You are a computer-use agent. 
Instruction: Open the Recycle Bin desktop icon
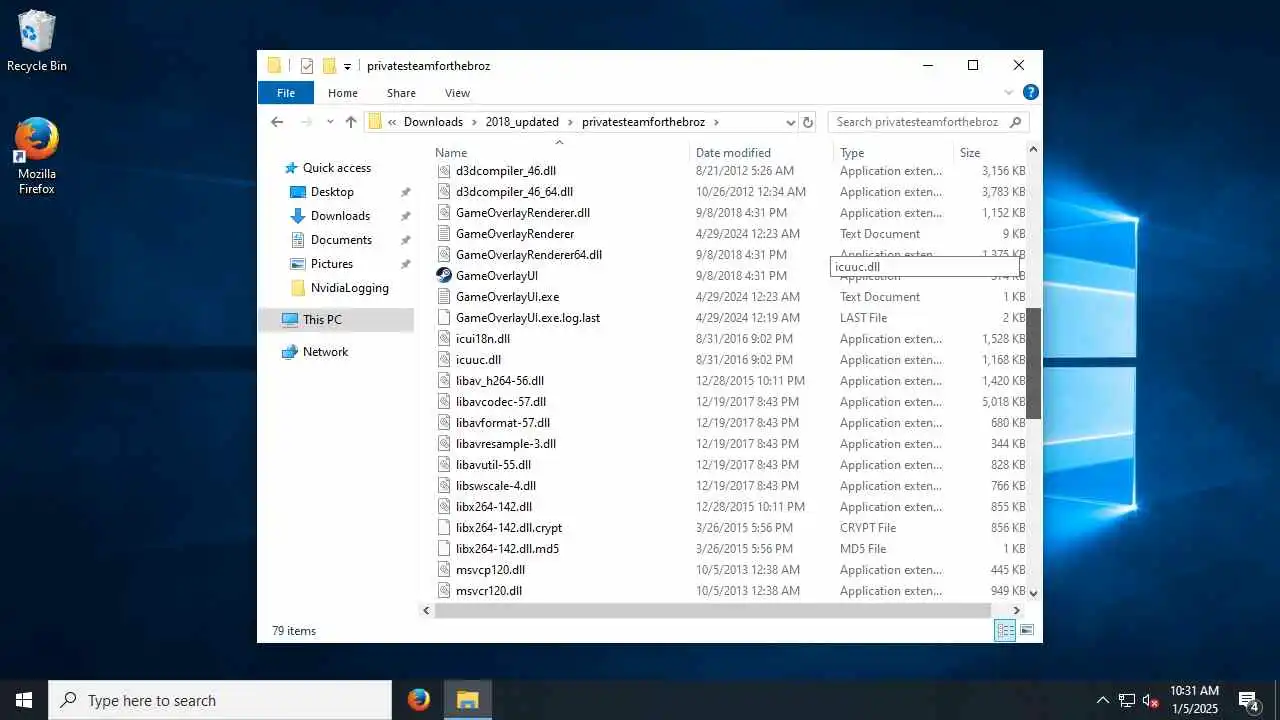[x=37, y=42]
